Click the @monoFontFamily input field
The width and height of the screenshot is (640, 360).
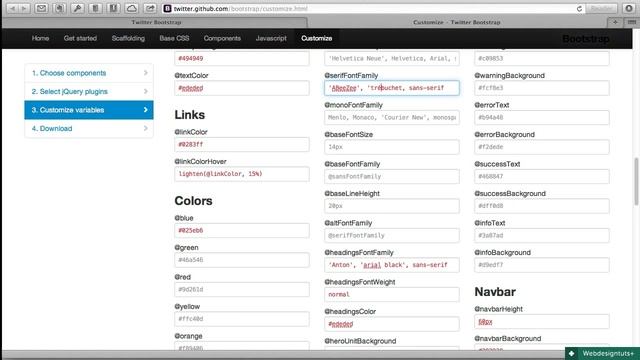click(x=392, y=118)
